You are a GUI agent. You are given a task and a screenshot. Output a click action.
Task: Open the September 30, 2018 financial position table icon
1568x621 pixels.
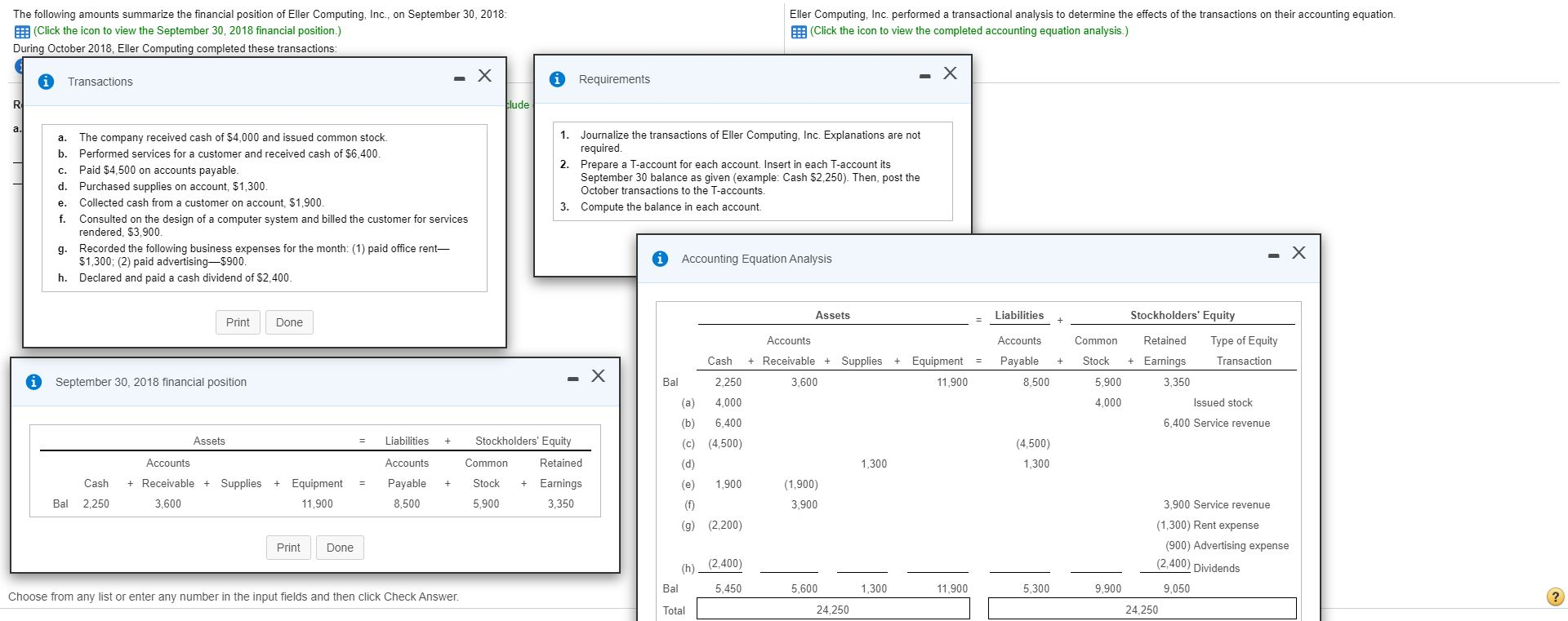click(21, 31)
